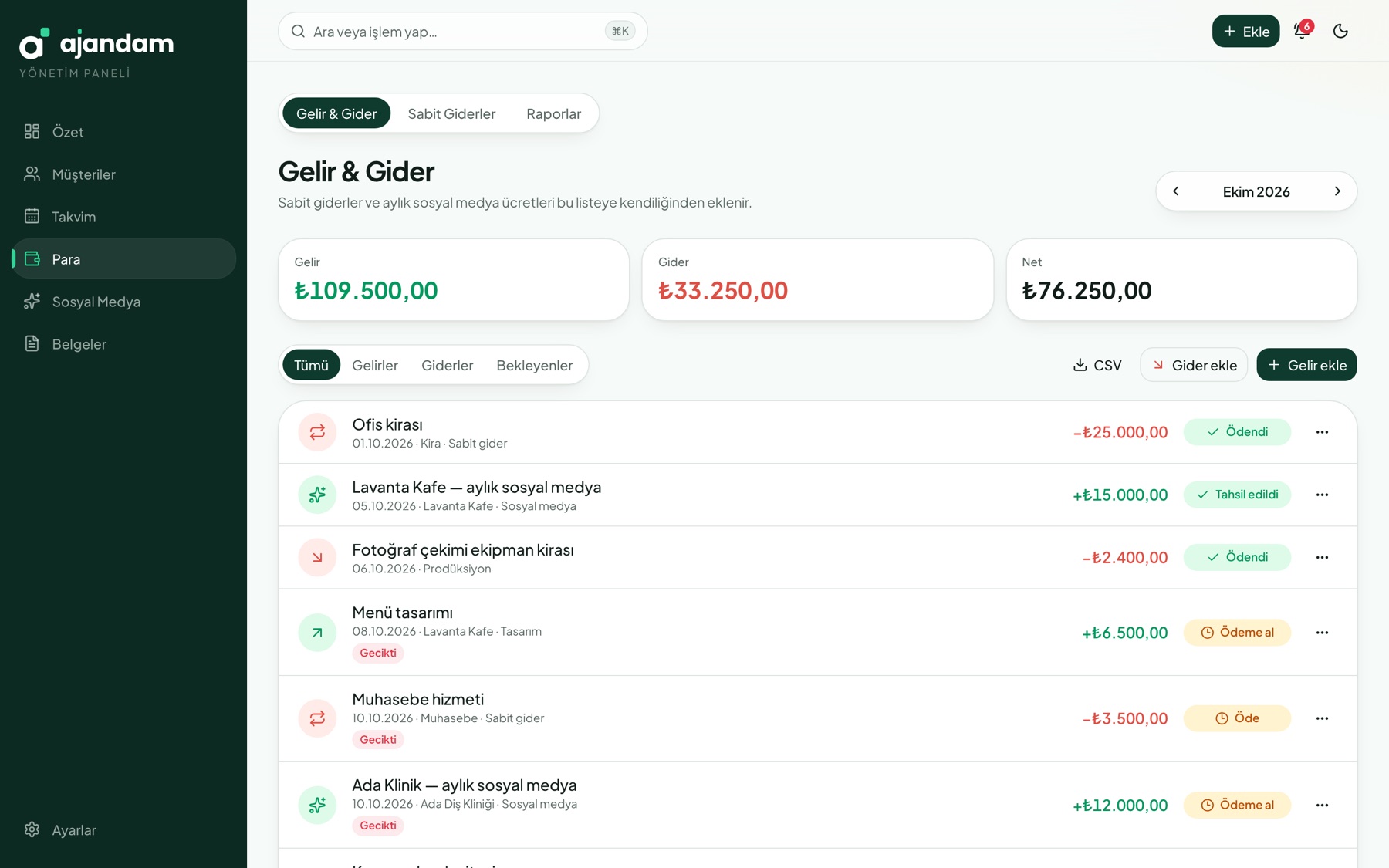Export transactions as CSV
Viewport: 1389px width, 868px height.
click(1097, 365)
